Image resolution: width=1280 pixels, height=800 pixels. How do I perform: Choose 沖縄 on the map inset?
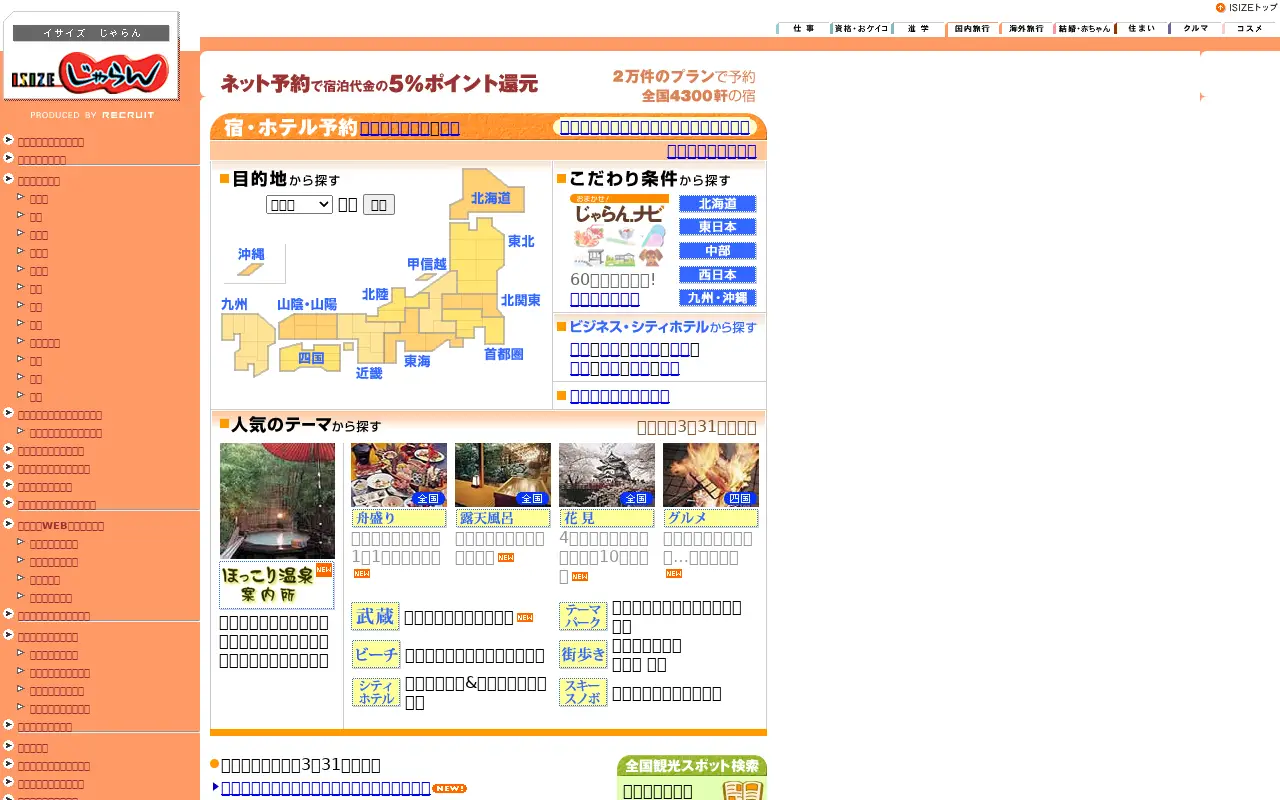coord(251,255)
